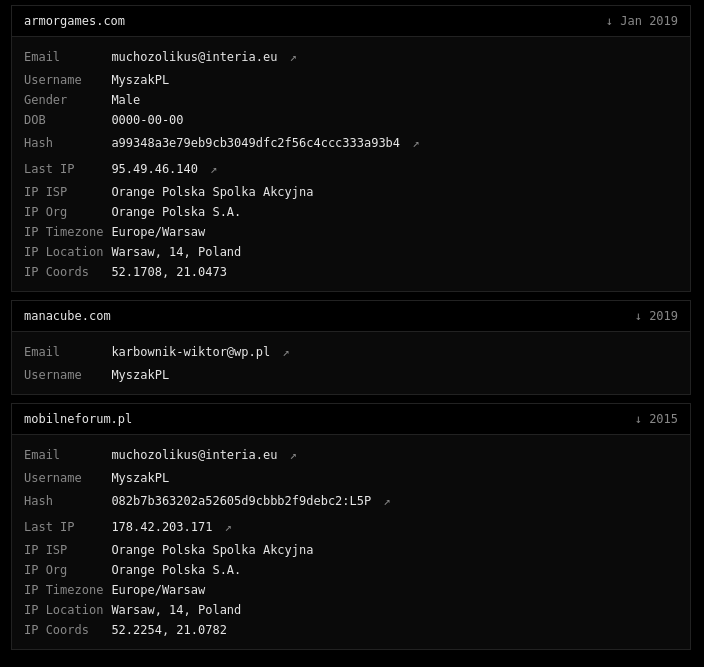The height and width of the screenshot is (667, 704).
Task: Click IP address 178.42.203.171 text
Action: coord(162,527)
